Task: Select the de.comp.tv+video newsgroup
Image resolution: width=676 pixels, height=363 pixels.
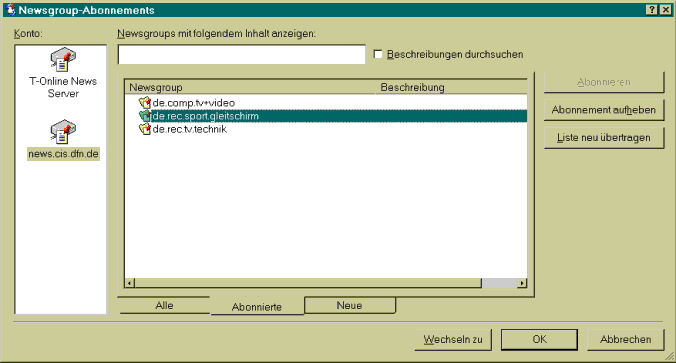Action: 194,103
